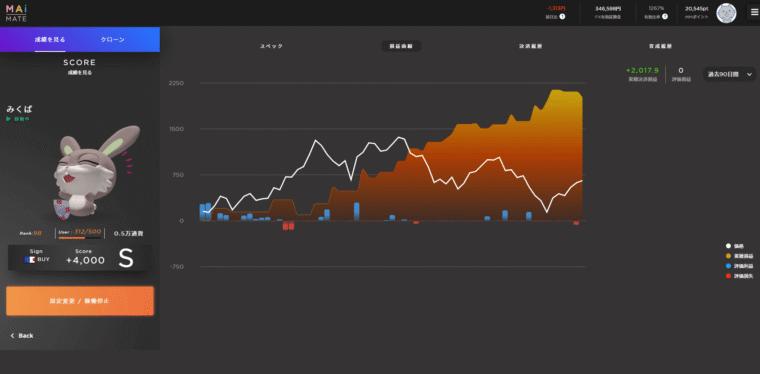
Task: Open the 育成履歴 tab
Action: (660, 47)
